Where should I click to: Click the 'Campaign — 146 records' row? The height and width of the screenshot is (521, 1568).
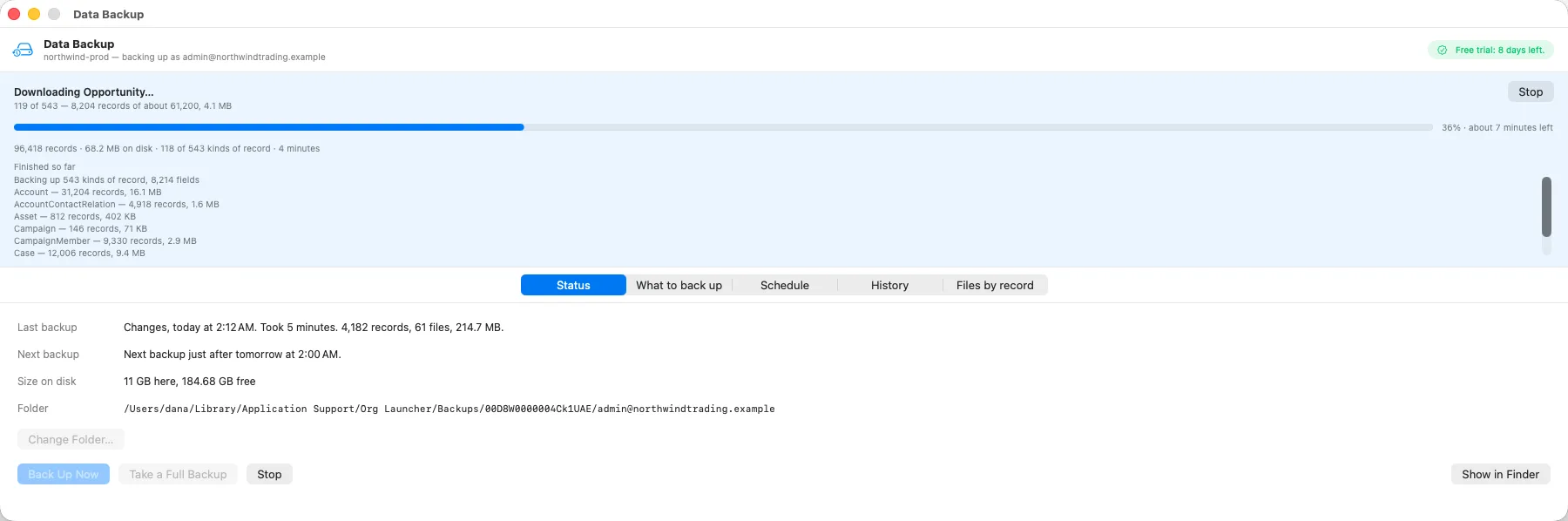coord(80,229)
